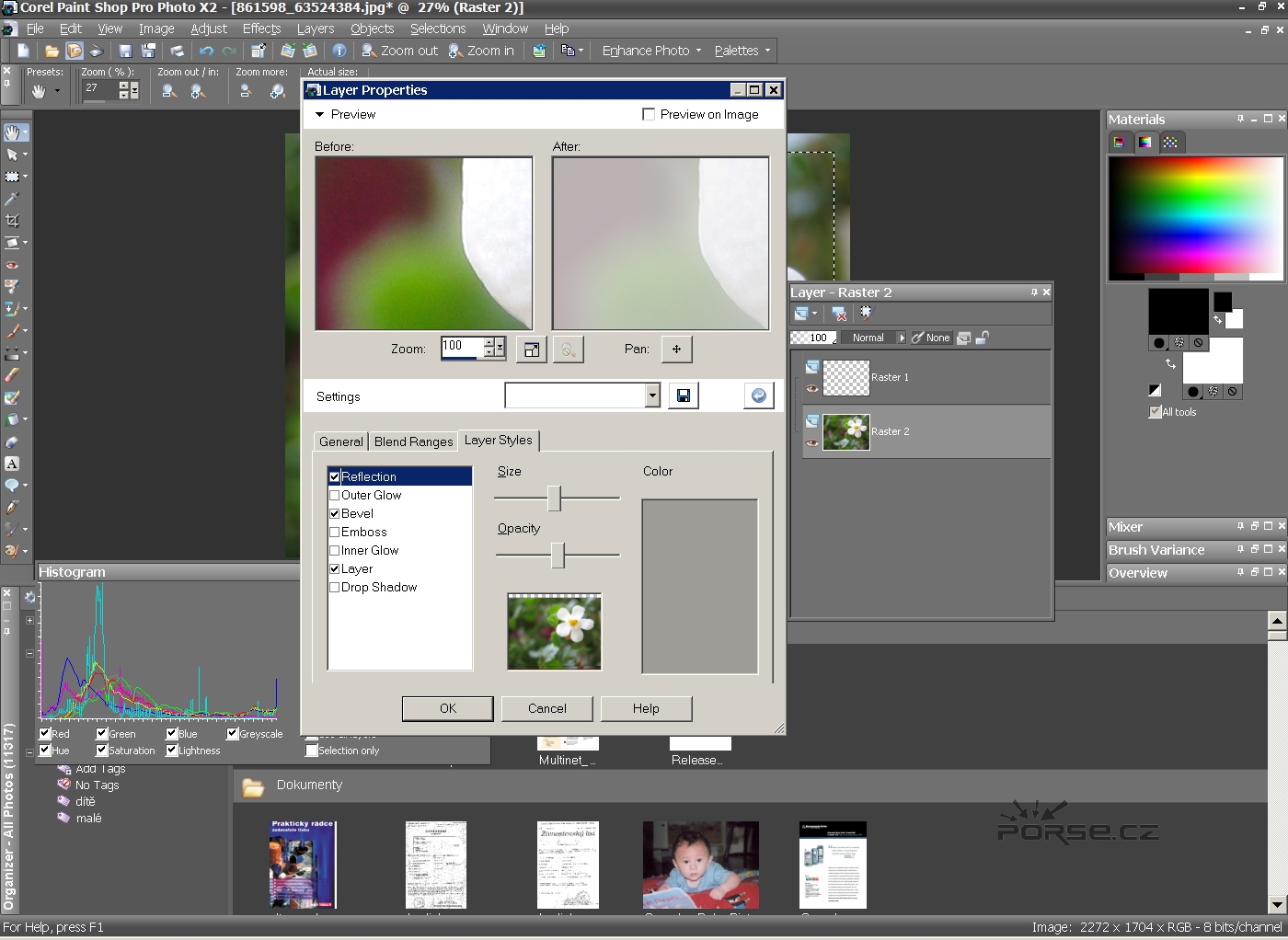This screenshot has height=940, width=1288.
Task: Toggle visibility eye of Raster 2 layer
Action: 811,443
